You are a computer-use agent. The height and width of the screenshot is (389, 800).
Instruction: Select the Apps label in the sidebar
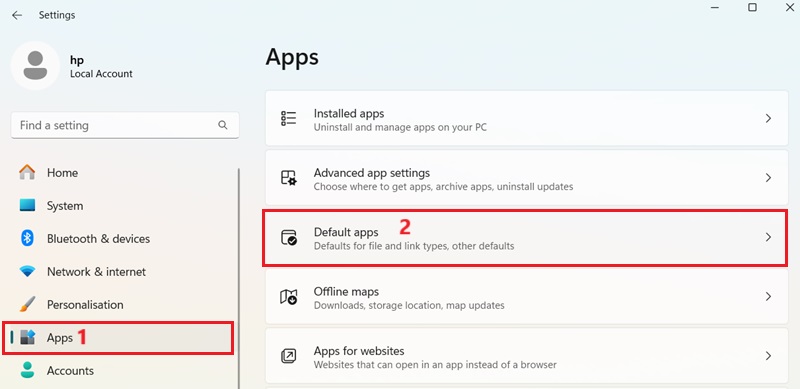click(x=60, y=338)
